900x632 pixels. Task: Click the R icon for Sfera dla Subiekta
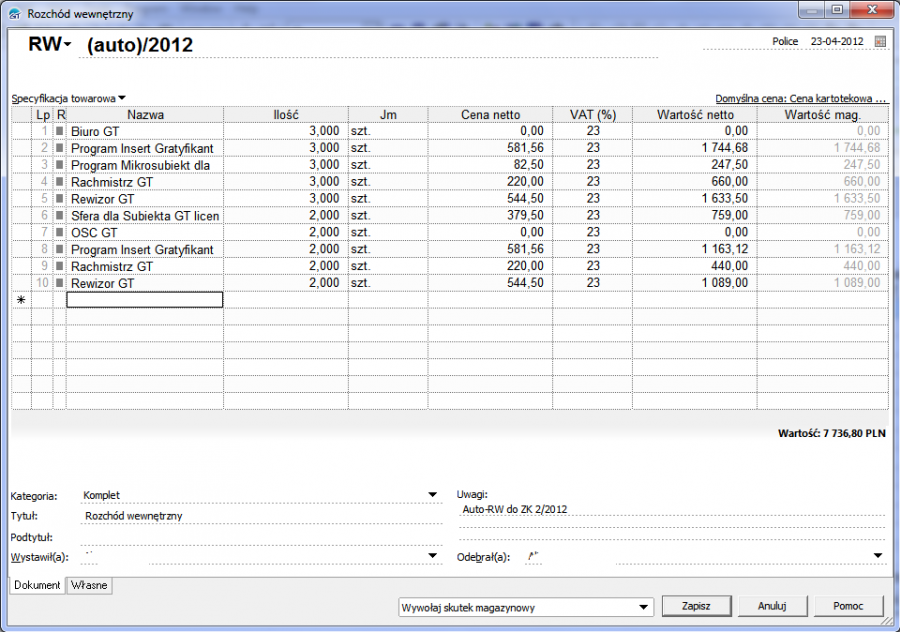[x=60, y=215]
